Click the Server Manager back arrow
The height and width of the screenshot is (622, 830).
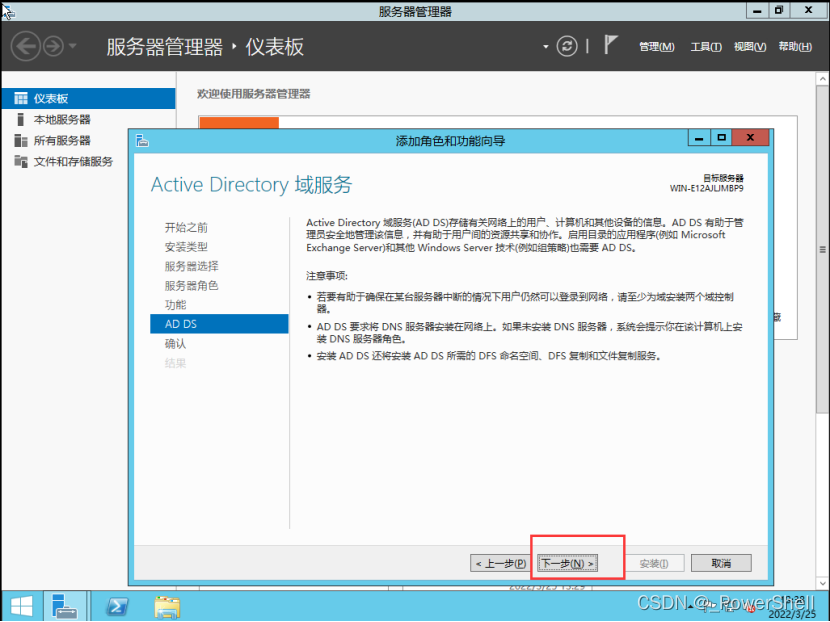point(25,47)
